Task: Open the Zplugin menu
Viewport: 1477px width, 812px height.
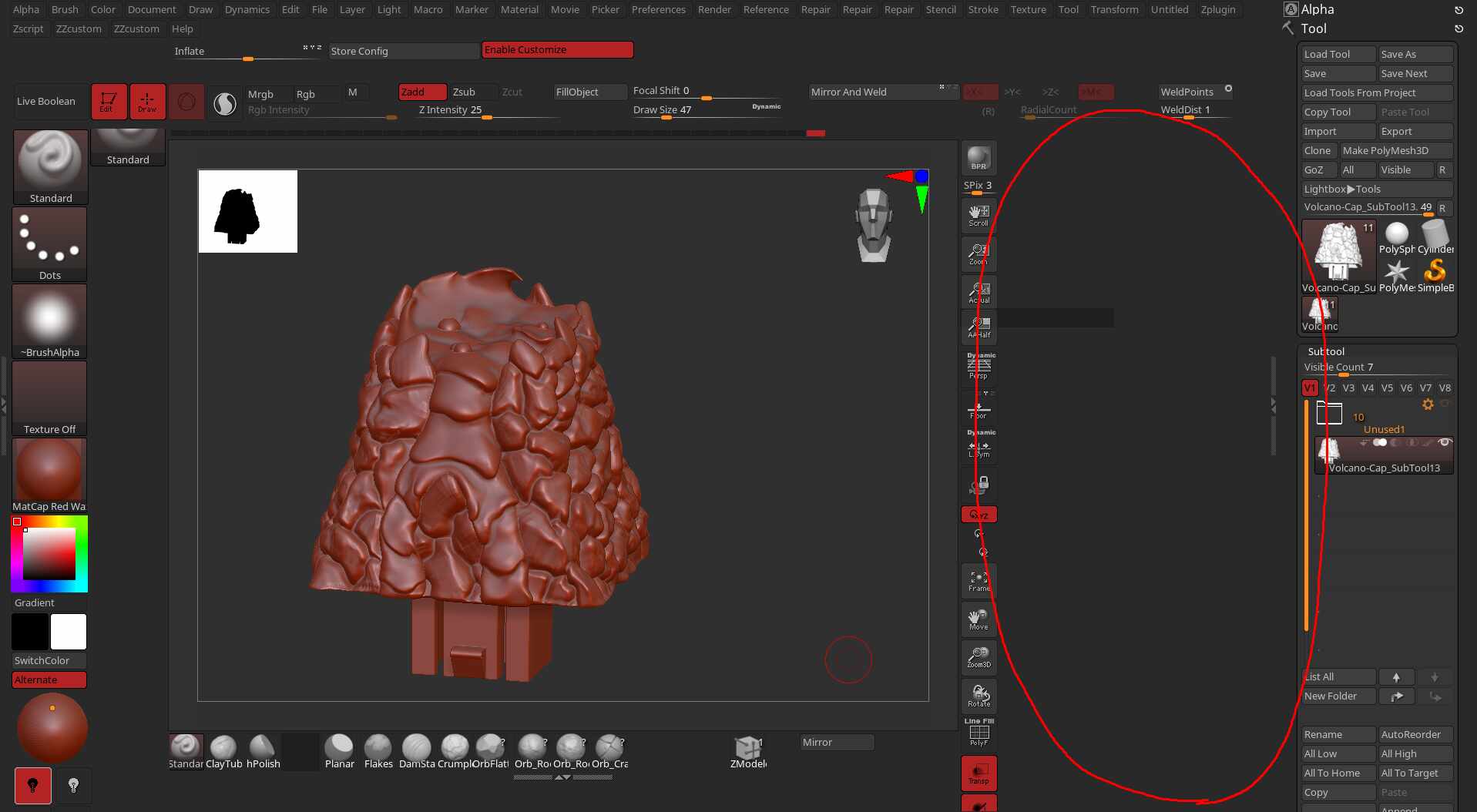Action: (x=1217, y=9)
